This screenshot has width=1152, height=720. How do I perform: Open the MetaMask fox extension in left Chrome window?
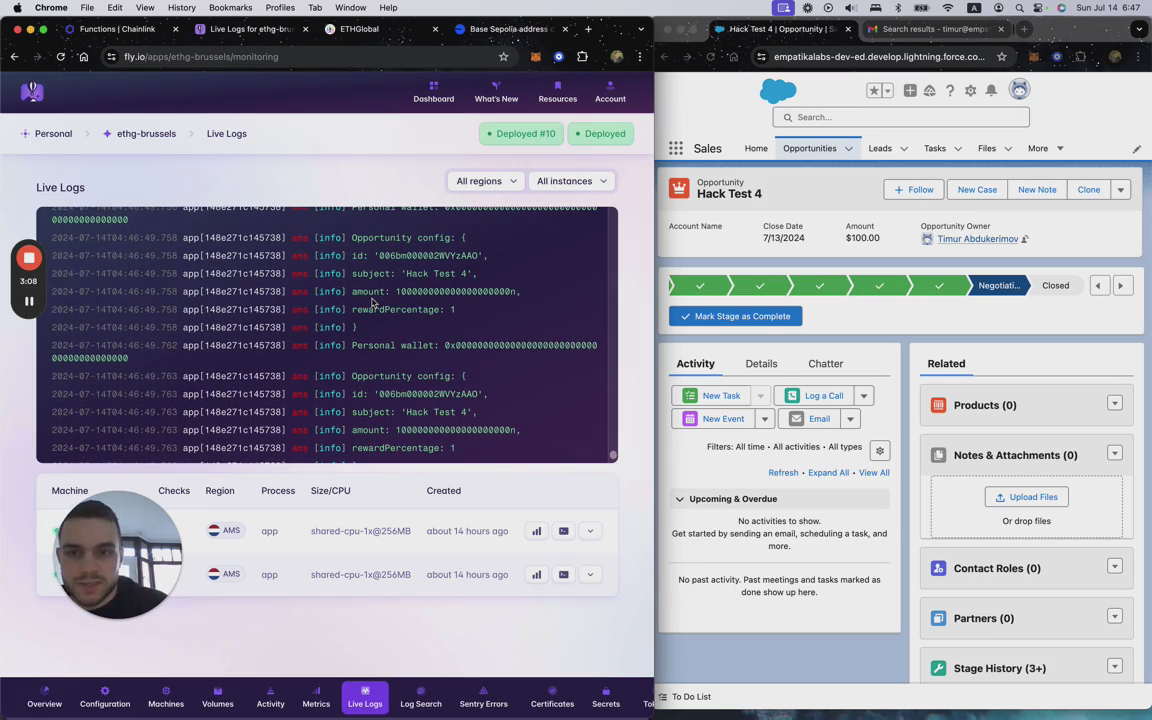tap(536, 57)
